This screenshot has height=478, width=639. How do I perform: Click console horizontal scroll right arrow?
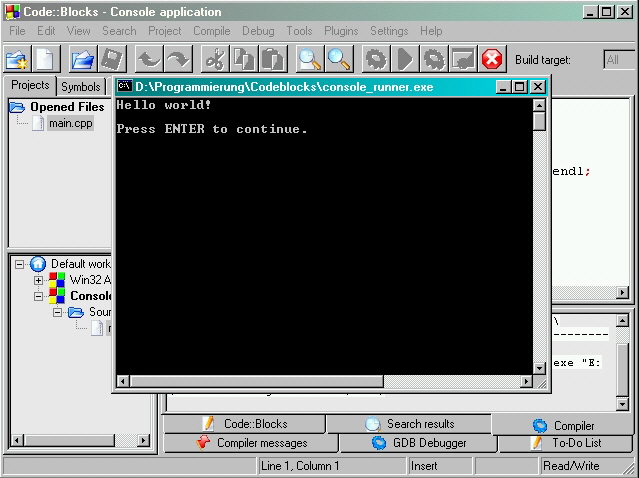[x=526, y=381]
